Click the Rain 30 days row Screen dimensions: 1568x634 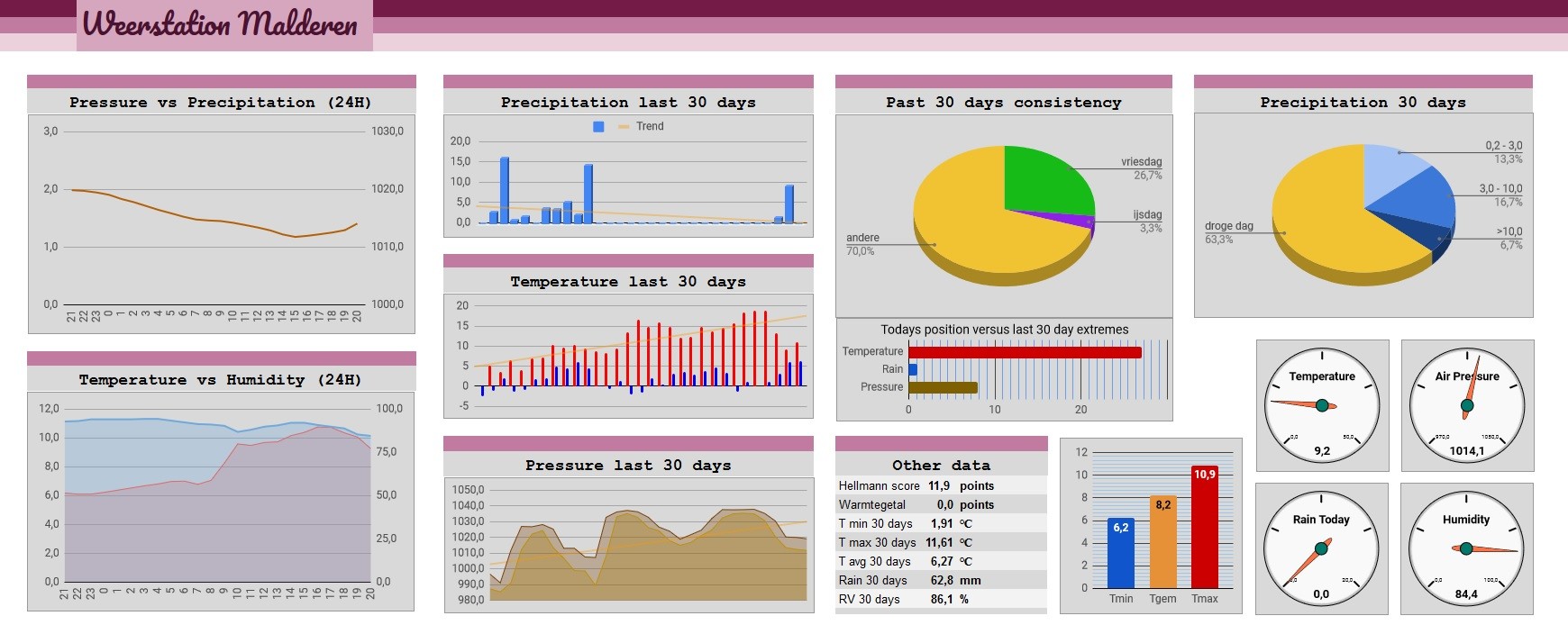tap(941, 580)
